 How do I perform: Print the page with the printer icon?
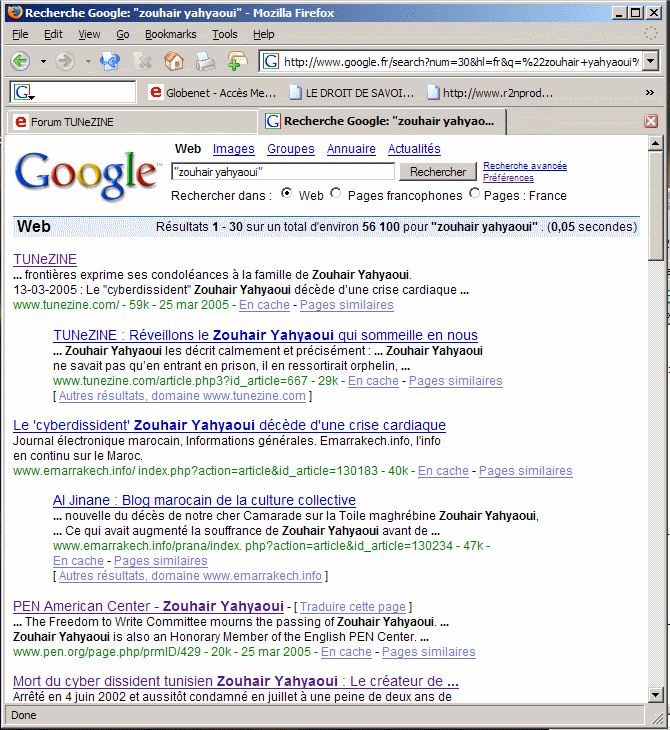205,61
